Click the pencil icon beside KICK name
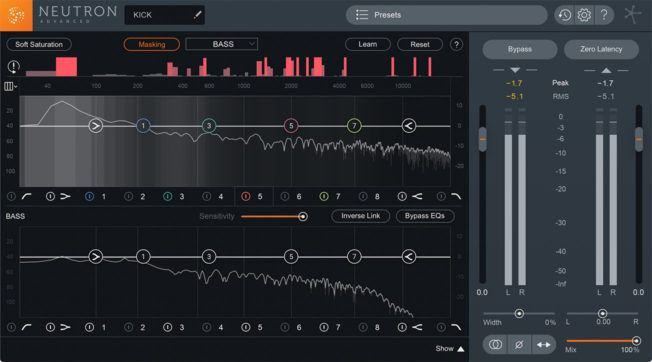652x362 pixels. point(198,15)
